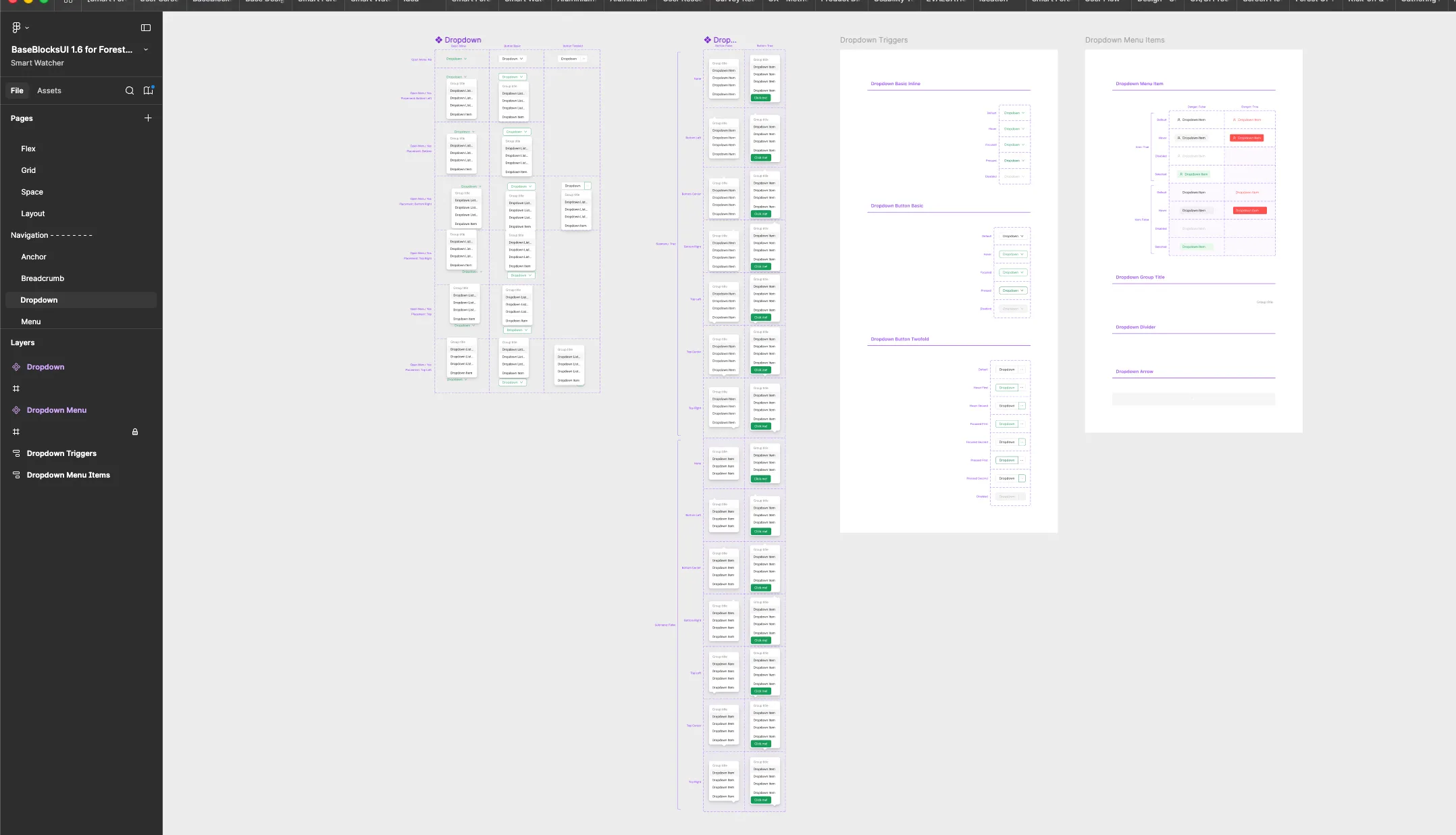Click the section icon beside Dropdown Menu Items layer
1456x835 pixels.
(16, 475)
